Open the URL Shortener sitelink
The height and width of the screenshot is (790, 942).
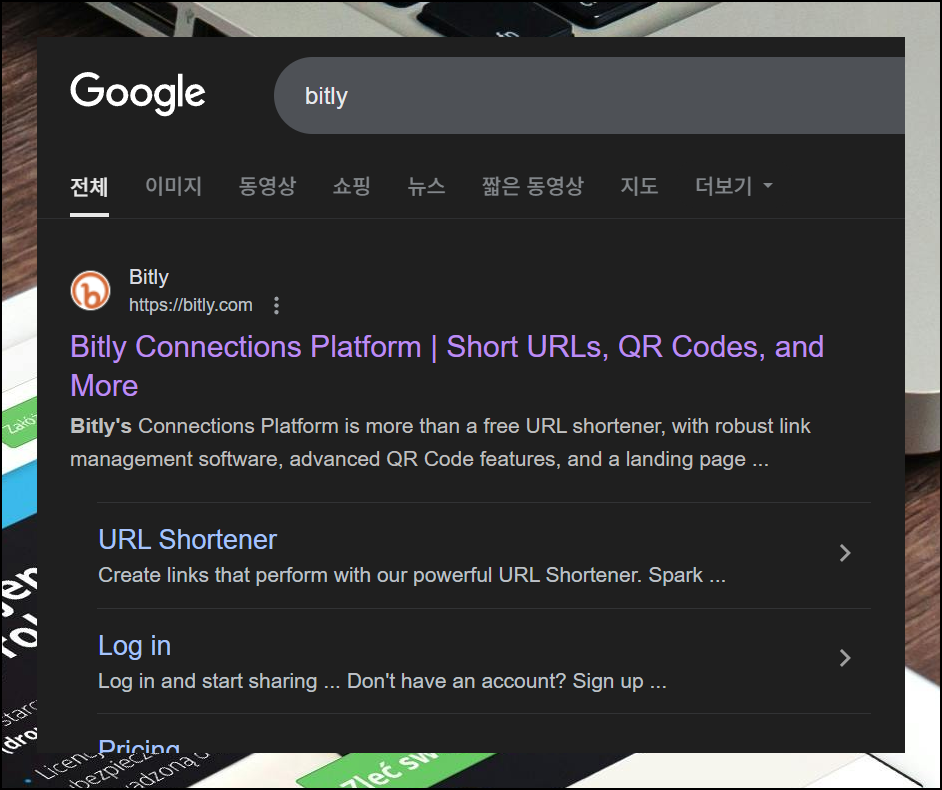pyautogui.click(x=187, y=539)
